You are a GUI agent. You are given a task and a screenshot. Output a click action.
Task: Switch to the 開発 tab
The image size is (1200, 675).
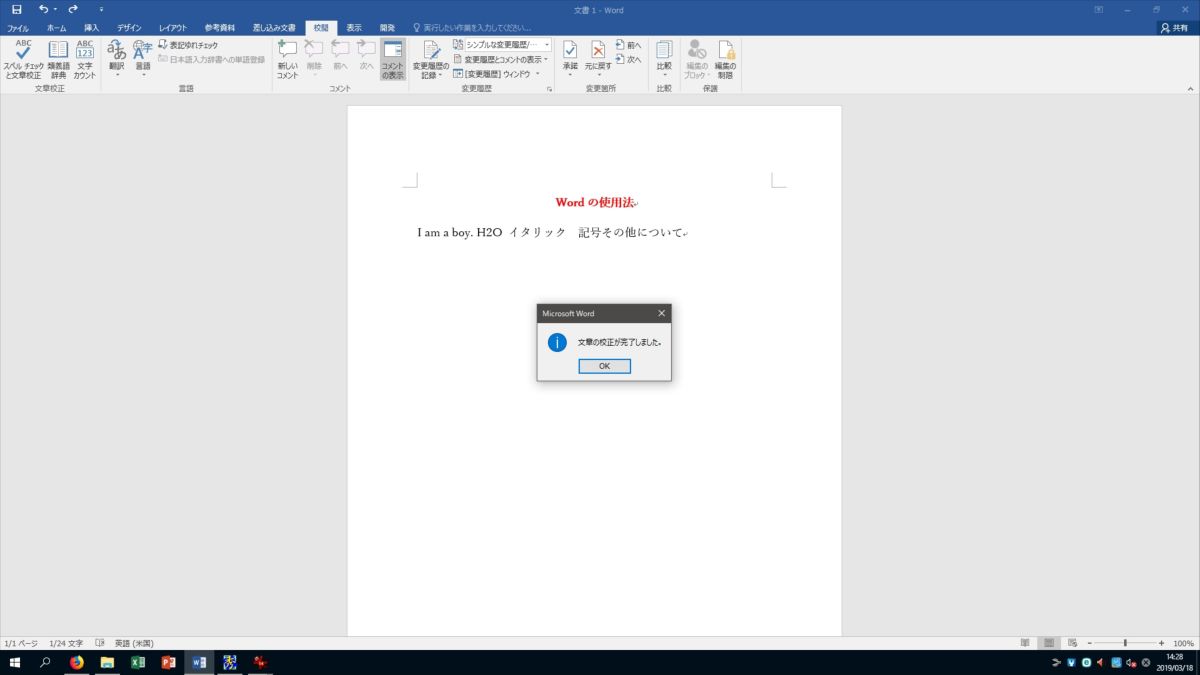coord(387,28)
